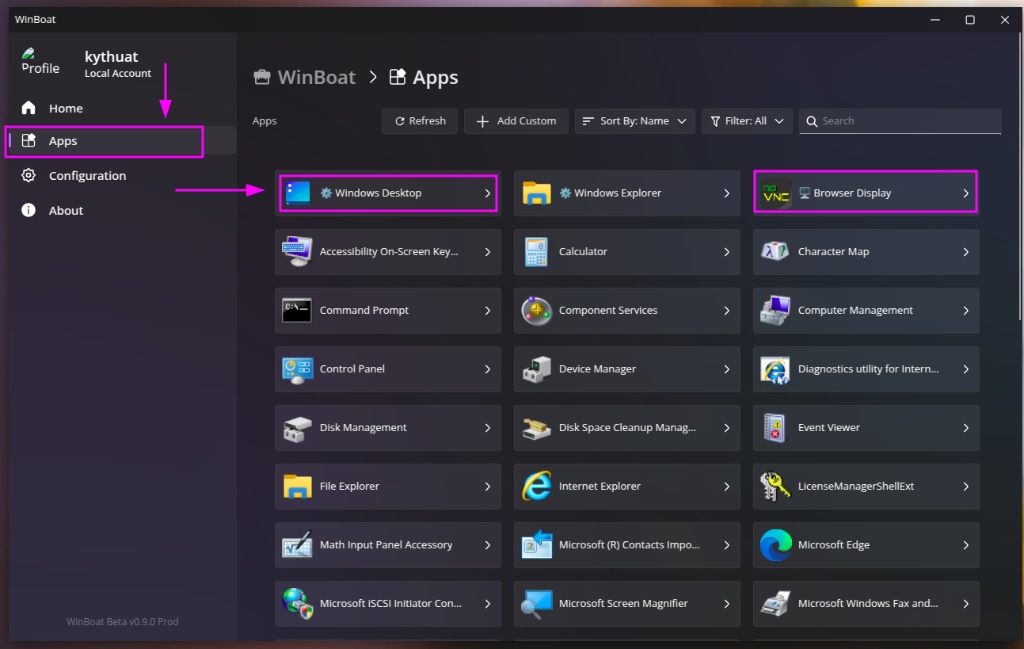Click the Search input field
Image resolution: width=1024 pixels, height=649 pixels.
click(900, 121)
